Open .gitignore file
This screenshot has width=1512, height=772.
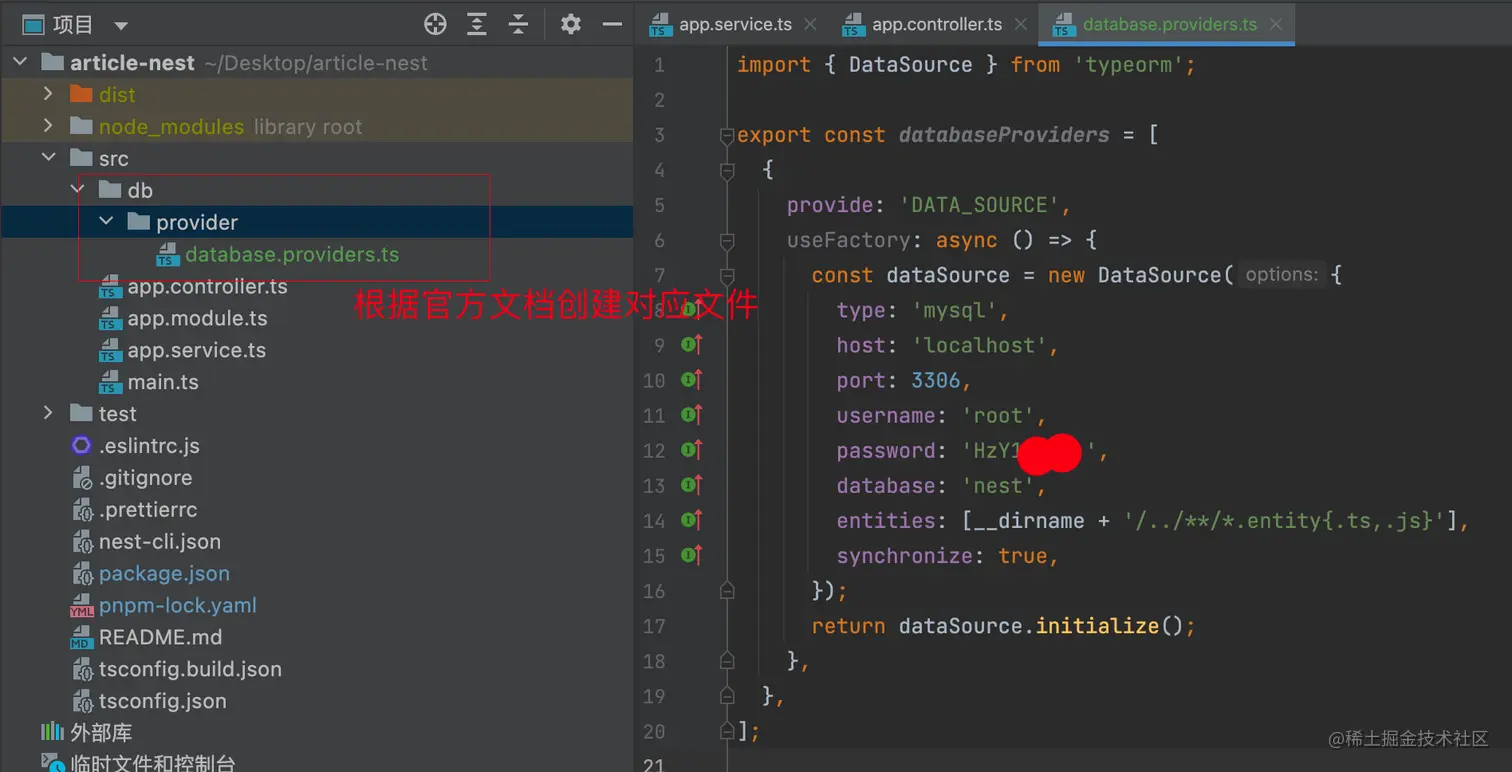145,477
